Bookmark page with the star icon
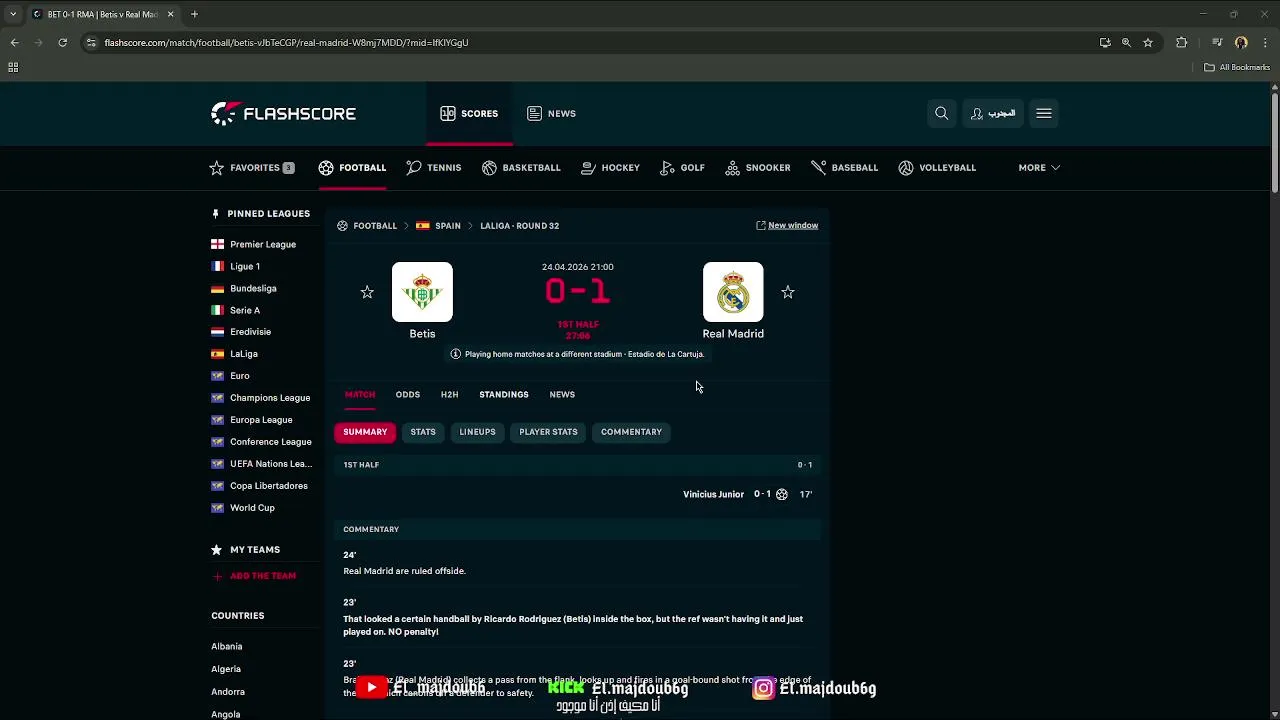This screenshot has width=1280, height=720. (x=1148, y=42)
